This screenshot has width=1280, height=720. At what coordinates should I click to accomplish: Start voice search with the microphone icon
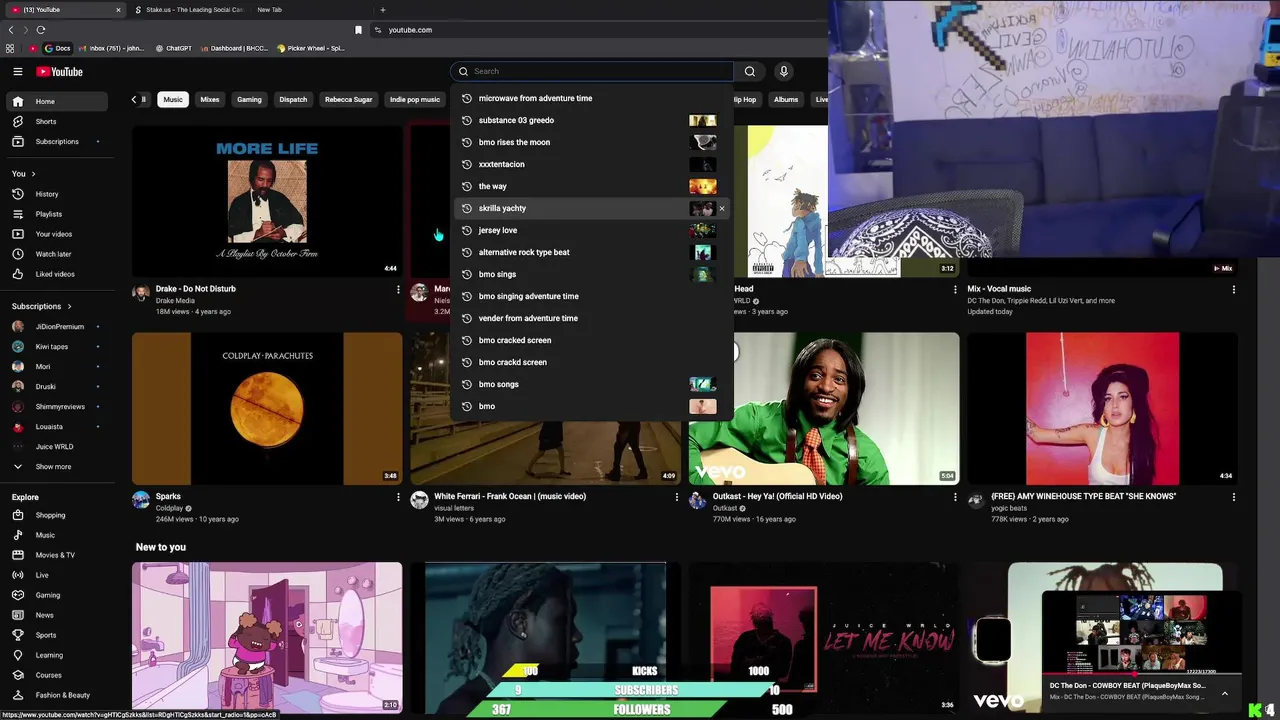pos(784,71)
